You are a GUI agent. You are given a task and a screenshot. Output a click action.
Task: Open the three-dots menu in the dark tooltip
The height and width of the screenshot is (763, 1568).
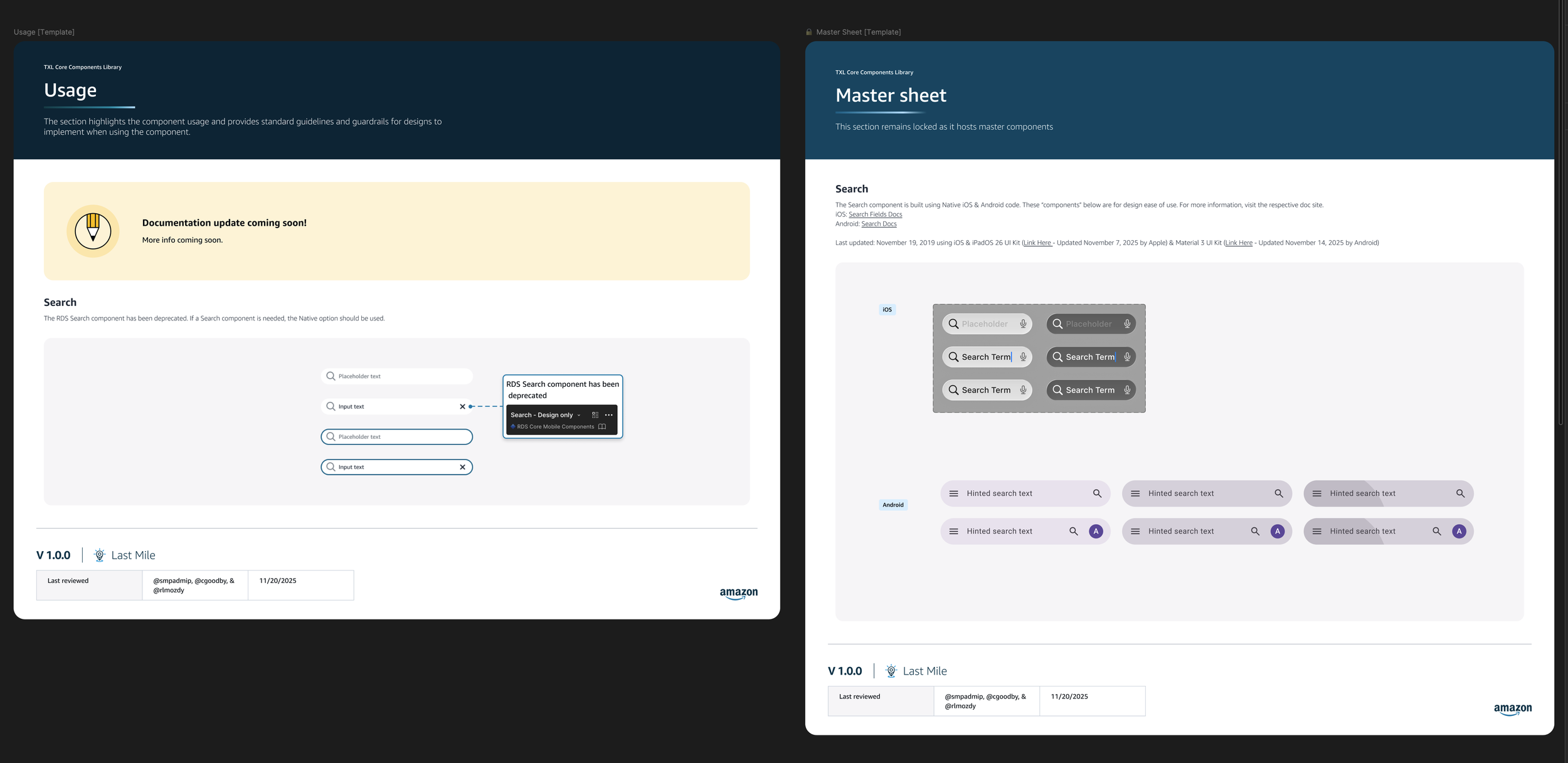coord(608,415)
